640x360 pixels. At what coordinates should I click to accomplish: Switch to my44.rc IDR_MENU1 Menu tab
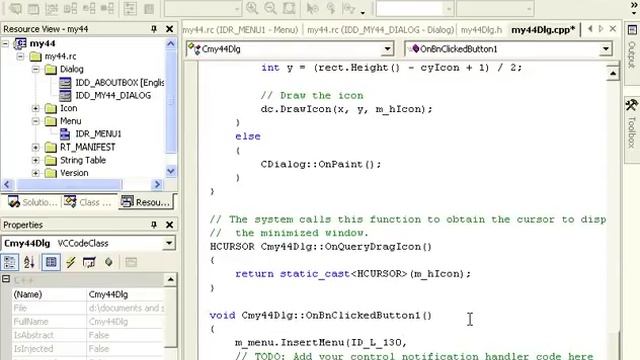tap(240, 30)
